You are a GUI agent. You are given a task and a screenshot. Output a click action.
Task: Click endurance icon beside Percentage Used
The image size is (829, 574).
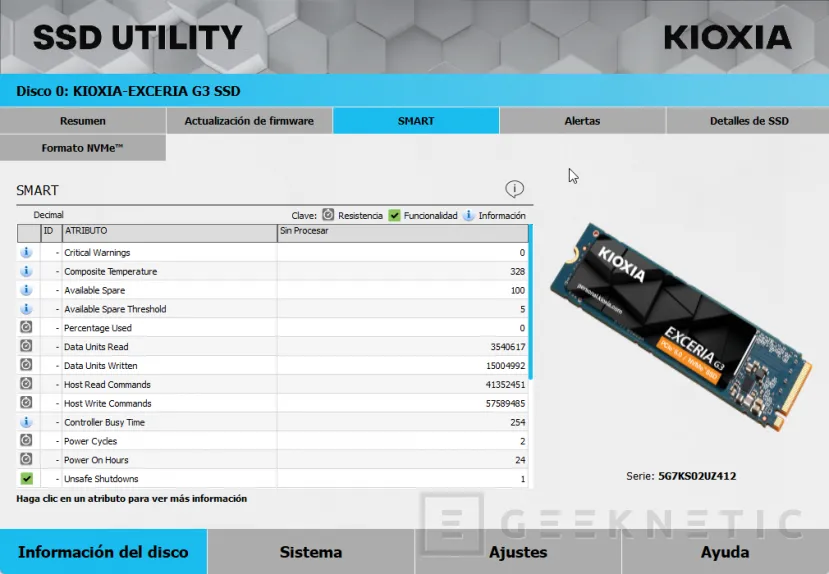point(26,327)
